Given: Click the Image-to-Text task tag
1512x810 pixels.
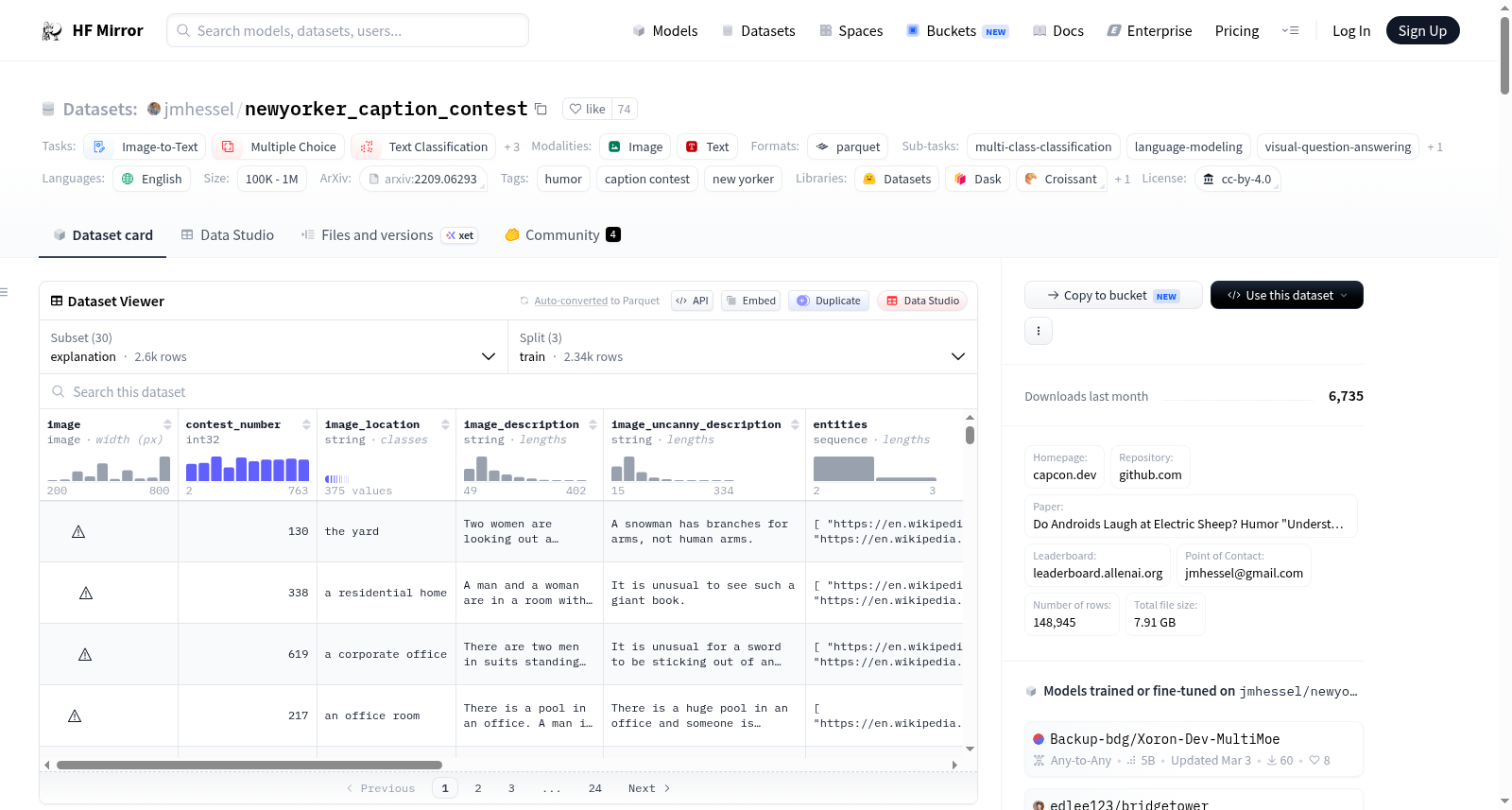Looking at the screenshot, I should (145, 146).
